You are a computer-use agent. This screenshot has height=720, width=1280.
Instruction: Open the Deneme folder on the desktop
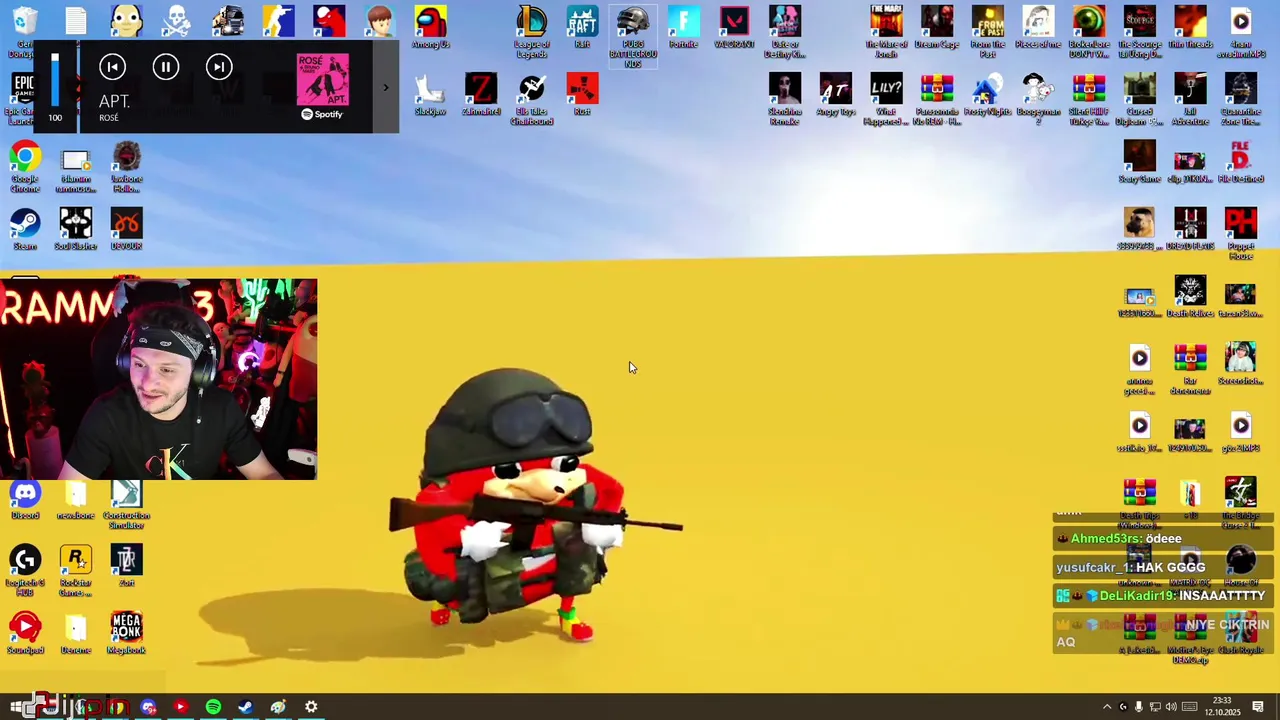(x=76, y=634)
